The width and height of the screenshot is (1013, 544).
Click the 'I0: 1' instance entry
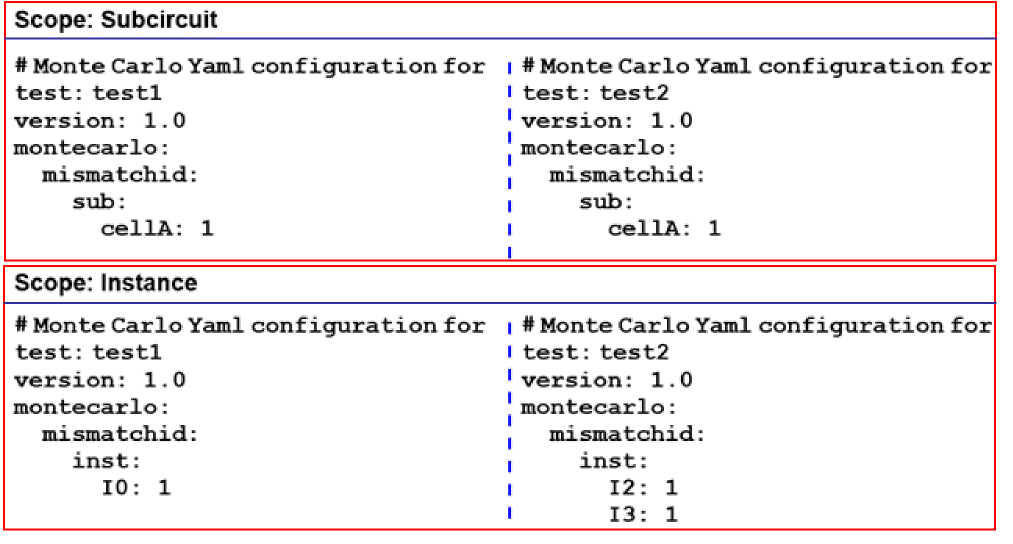tap(136, 488)
